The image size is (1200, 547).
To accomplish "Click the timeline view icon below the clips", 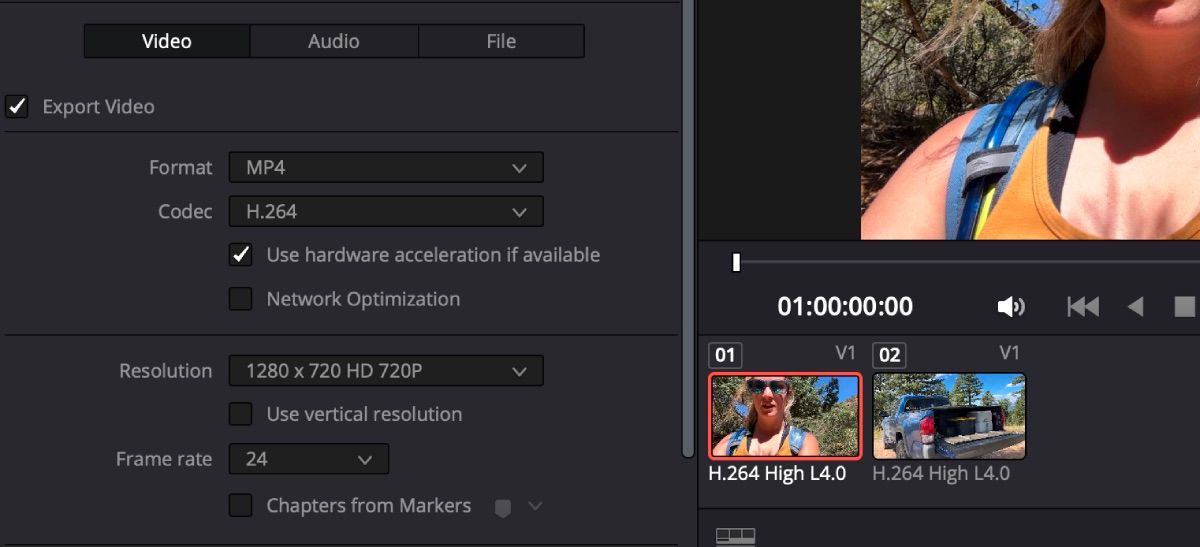I will coord(736,537).
